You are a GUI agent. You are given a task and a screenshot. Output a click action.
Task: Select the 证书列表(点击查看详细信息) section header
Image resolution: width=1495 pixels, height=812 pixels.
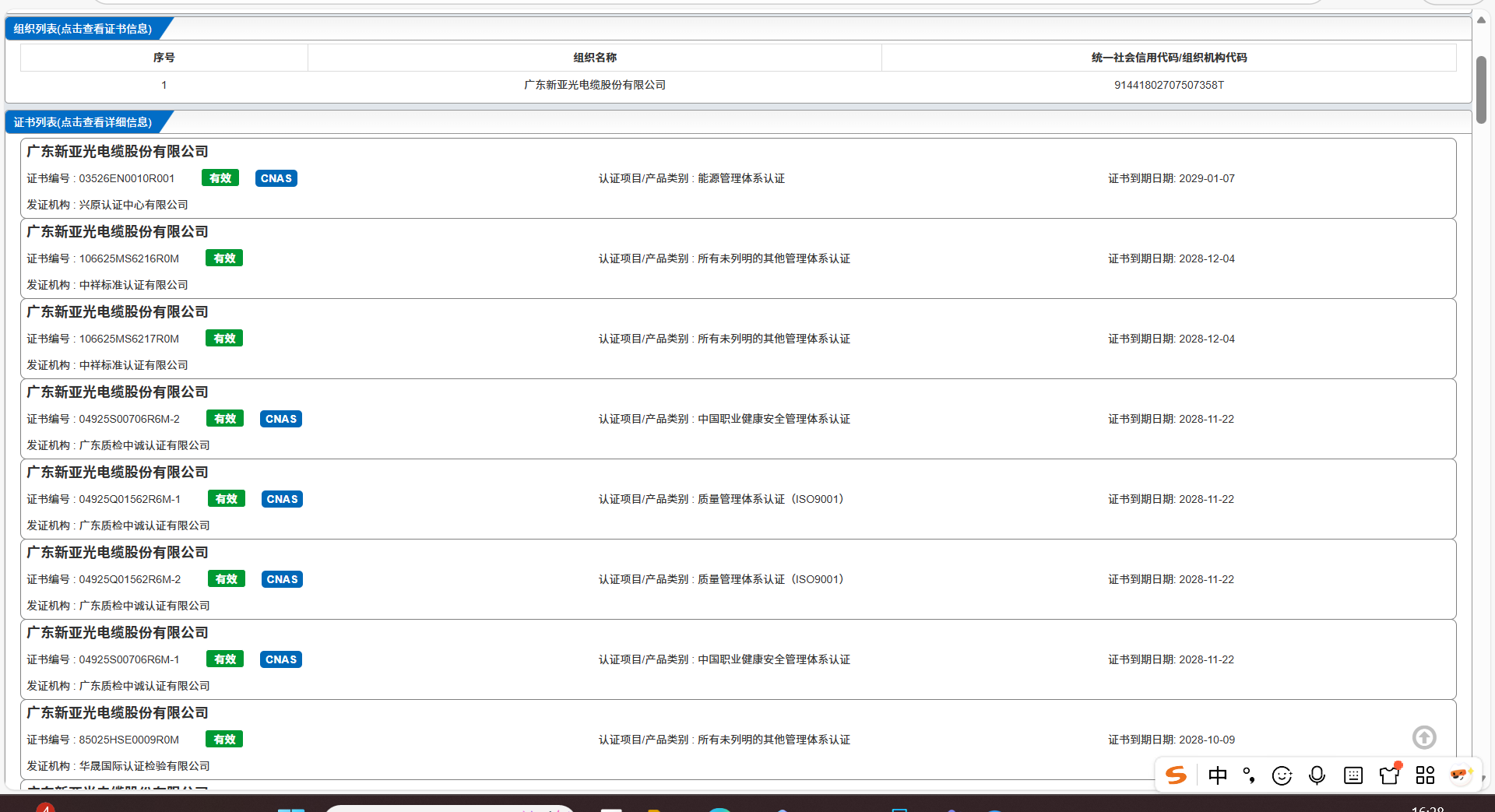(x=83, y=122)
